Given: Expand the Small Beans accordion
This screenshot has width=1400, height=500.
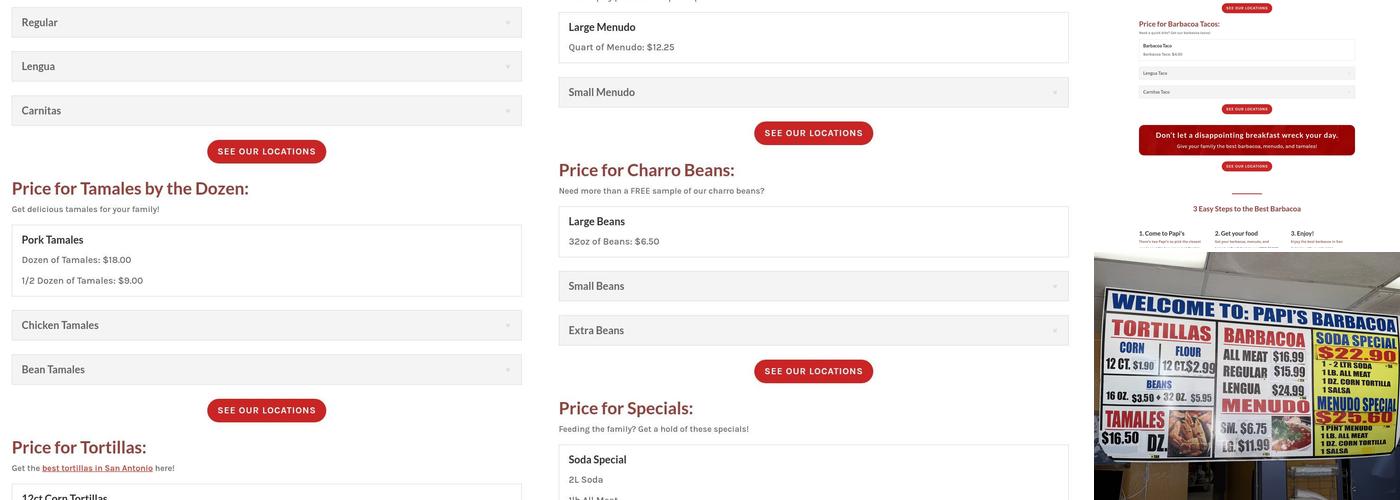Looking at the screenshot, I should tap(813, 287).
